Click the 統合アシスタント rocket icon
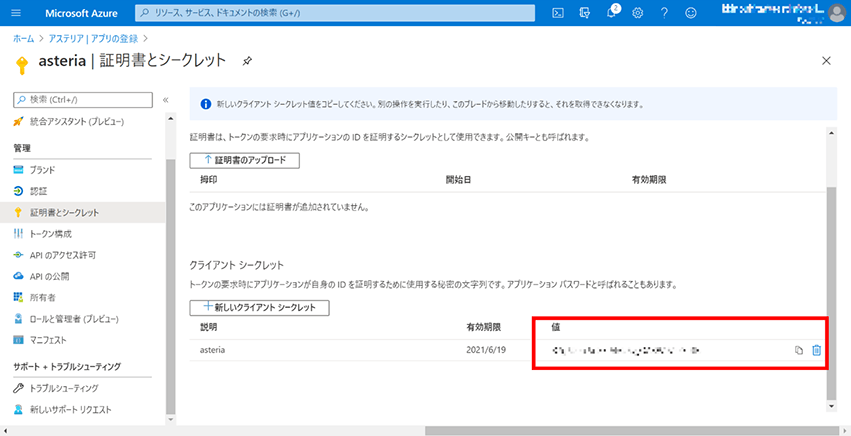The image size is (851, 436). (x=18, y=122)
